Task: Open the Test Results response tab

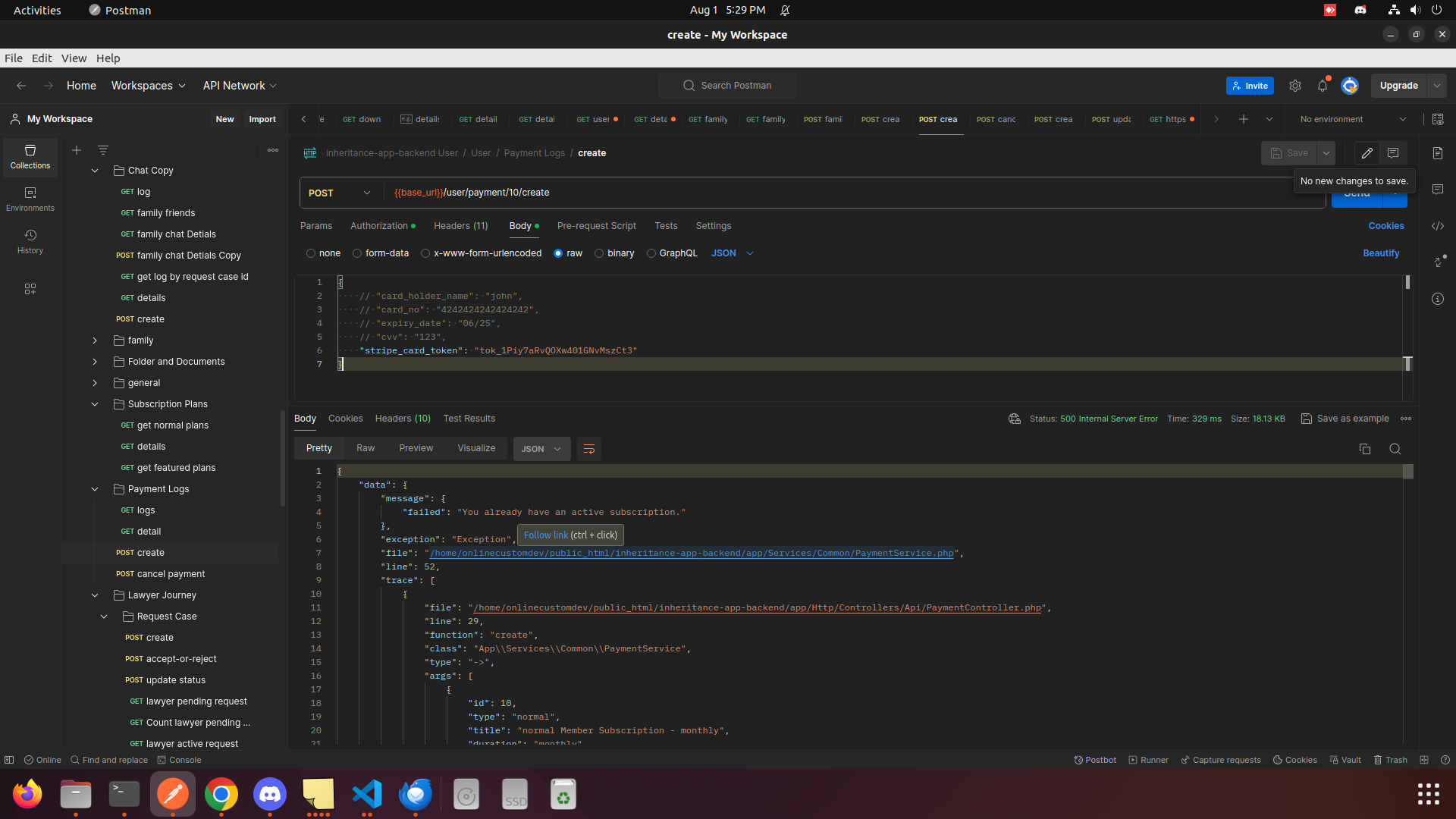Action: tap(469, 419)
